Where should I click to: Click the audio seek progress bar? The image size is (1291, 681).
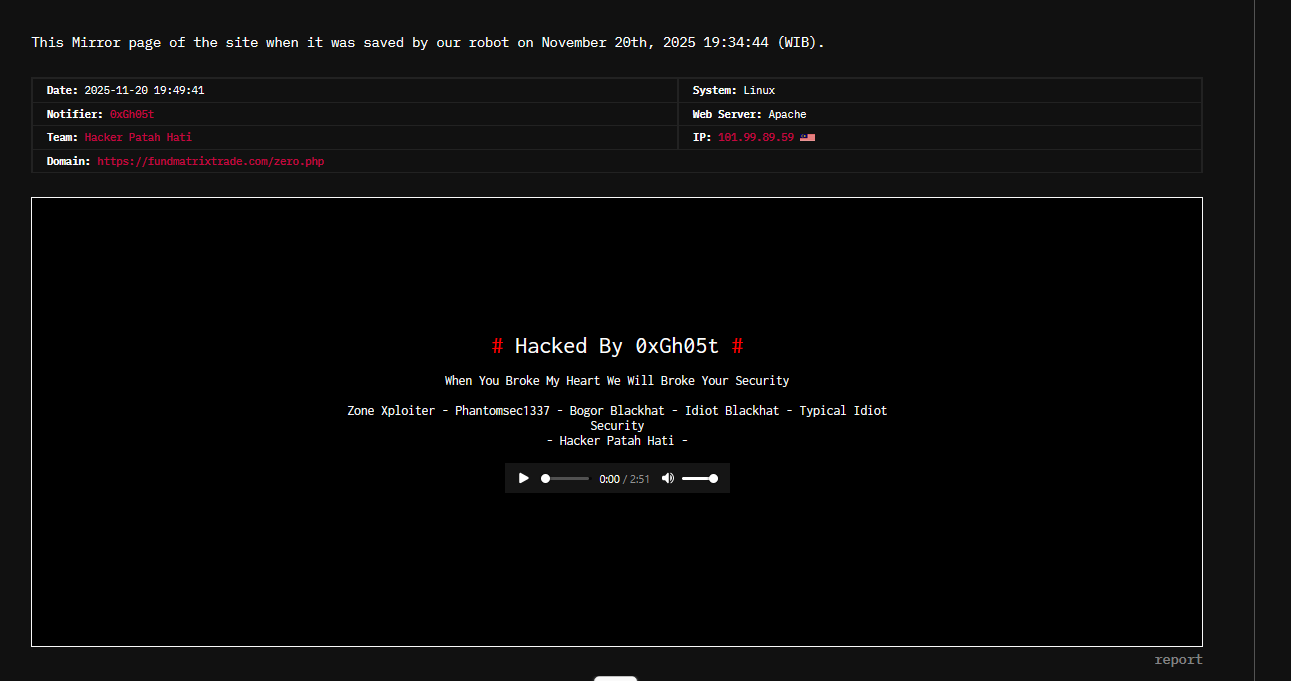coord(566,479)
